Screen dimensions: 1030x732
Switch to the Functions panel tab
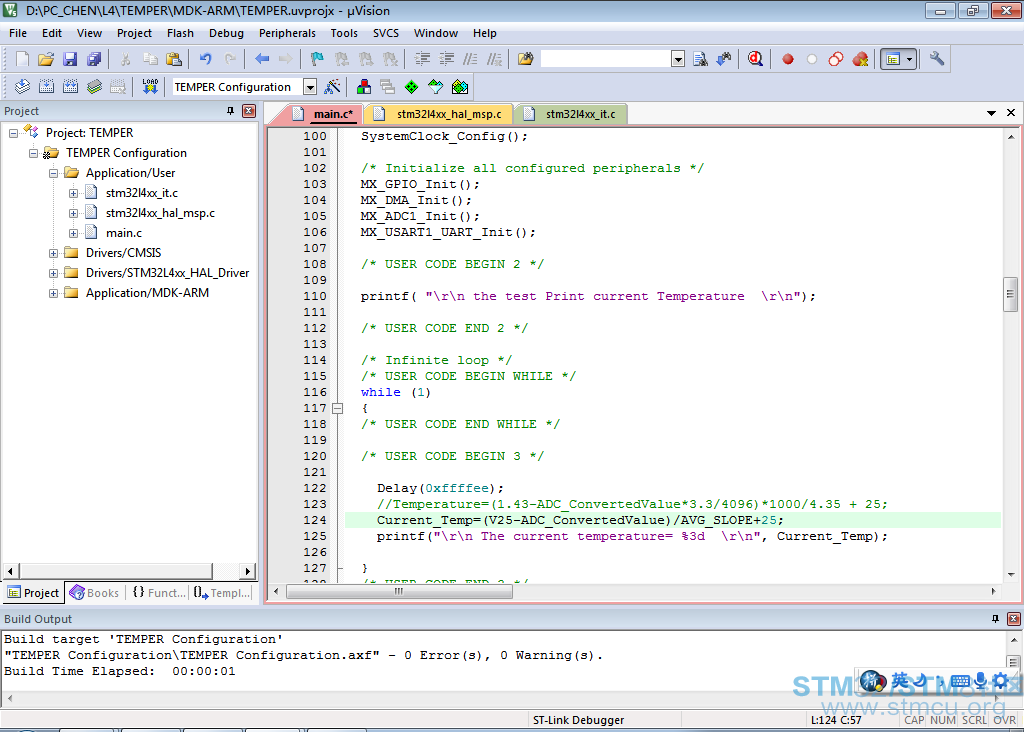158,593
